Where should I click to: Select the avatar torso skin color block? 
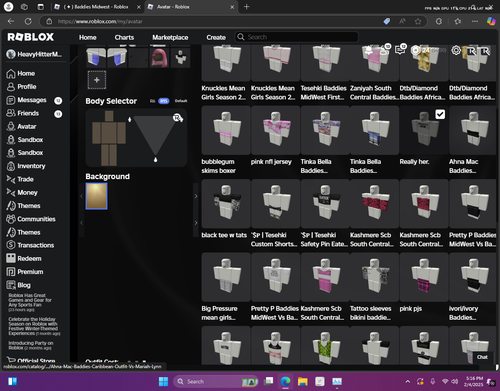point(109,133)
